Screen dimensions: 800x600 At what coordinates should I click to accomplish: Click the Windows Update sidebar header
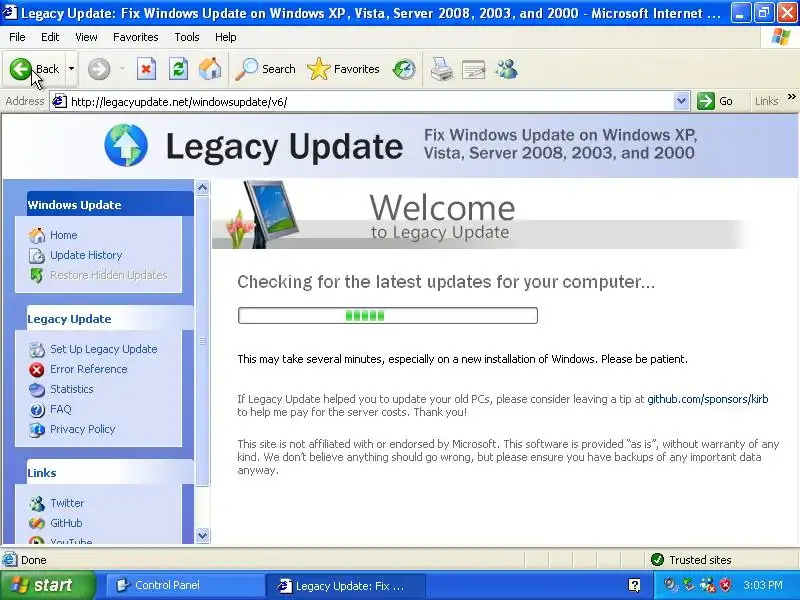(110, 205)
